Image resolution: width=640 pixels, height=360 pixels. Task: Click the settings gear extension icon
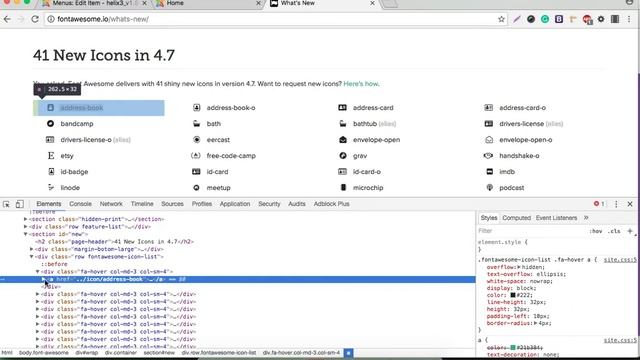(x=601, y=19)
